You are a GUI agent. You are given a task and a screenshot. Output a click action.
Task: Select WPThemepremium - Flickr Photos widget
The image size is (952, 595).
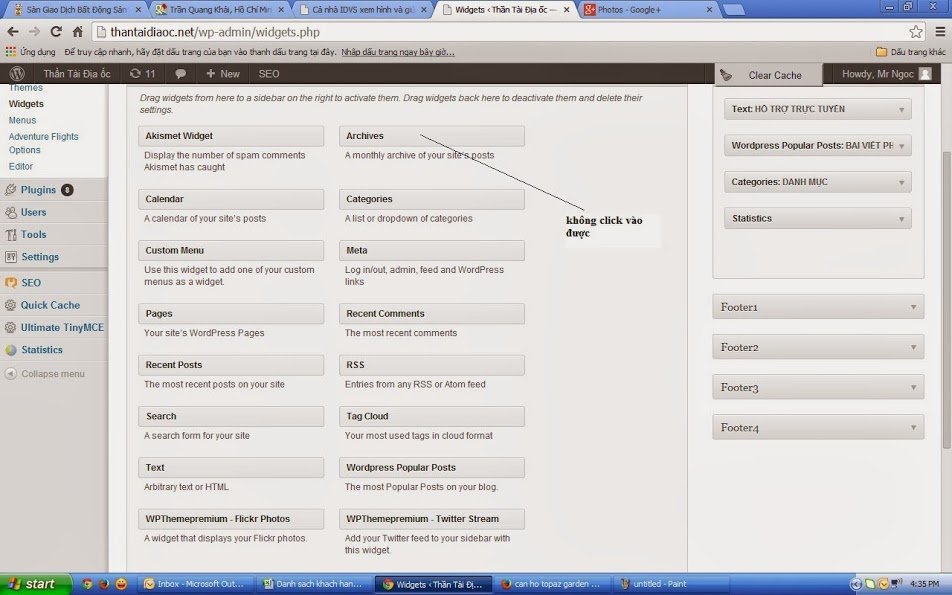click(x=231, y=519)
